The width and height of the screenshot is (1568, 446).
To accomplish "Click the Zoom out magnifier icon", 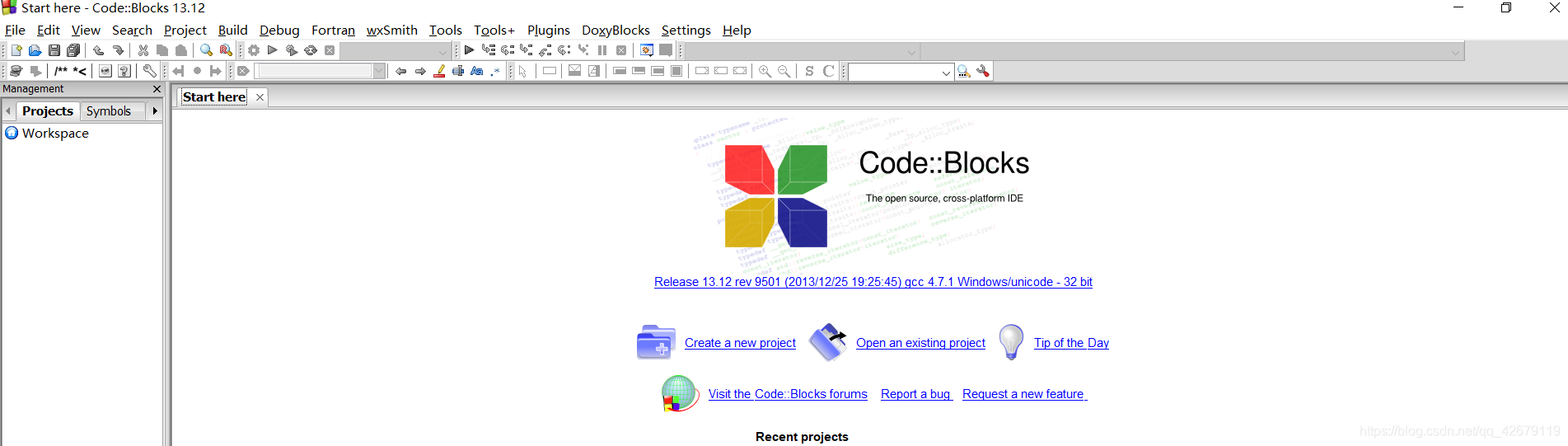I will click(x=784, y=71).
